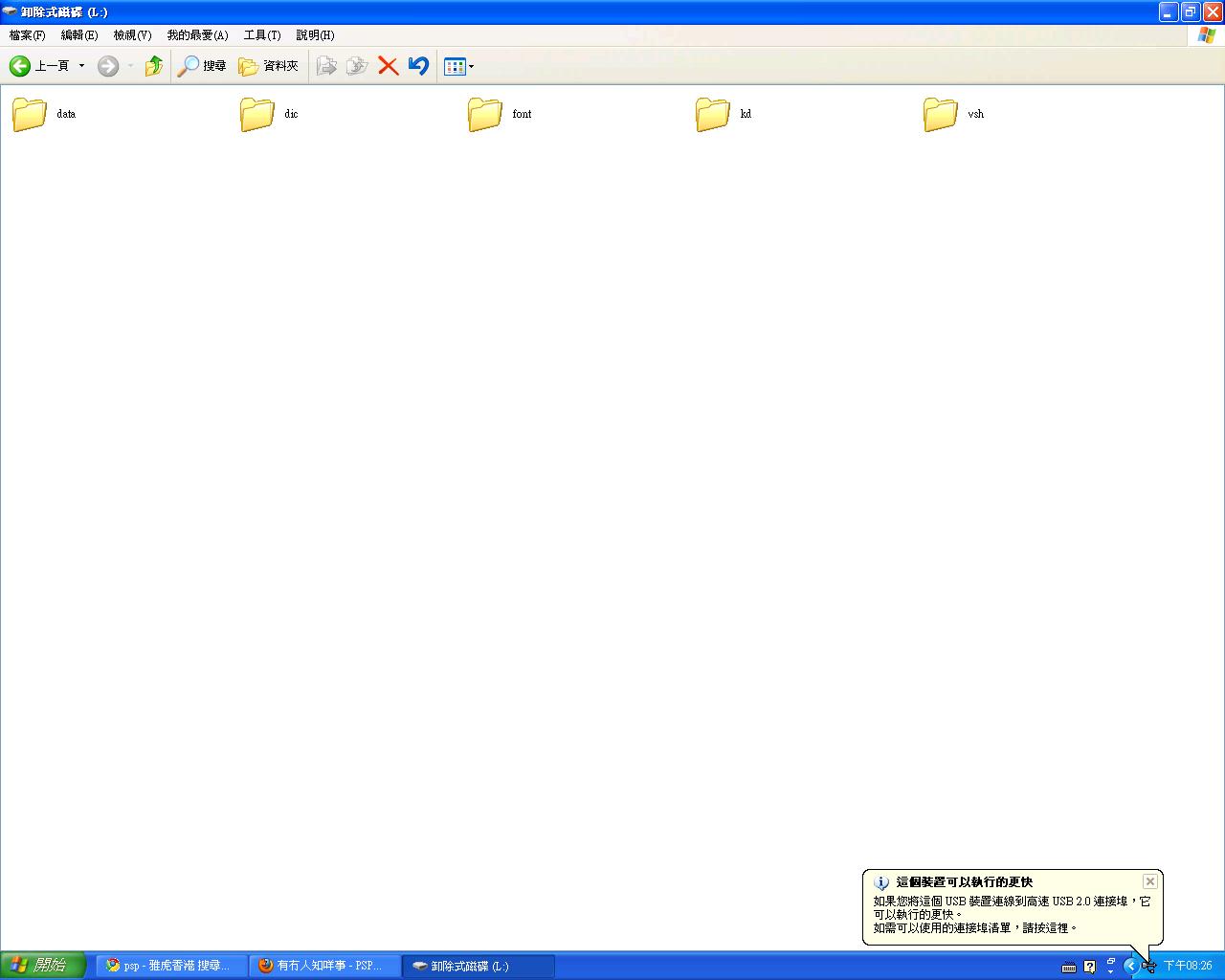Click the move-to-folder toolbar icon

click(326, 66)
